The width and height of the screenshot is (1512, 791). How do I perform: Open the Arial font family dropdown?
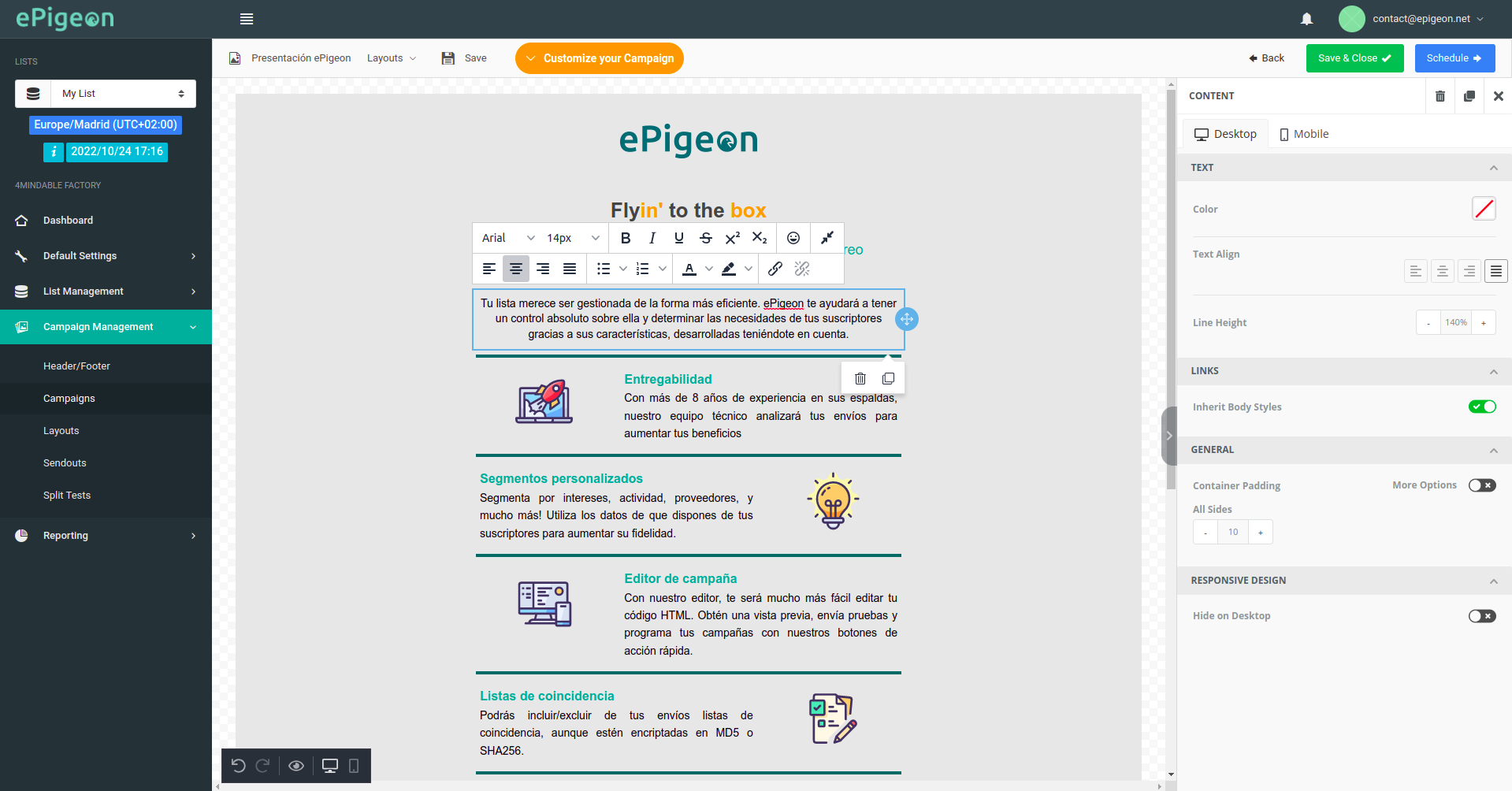[x=505, y=237]
